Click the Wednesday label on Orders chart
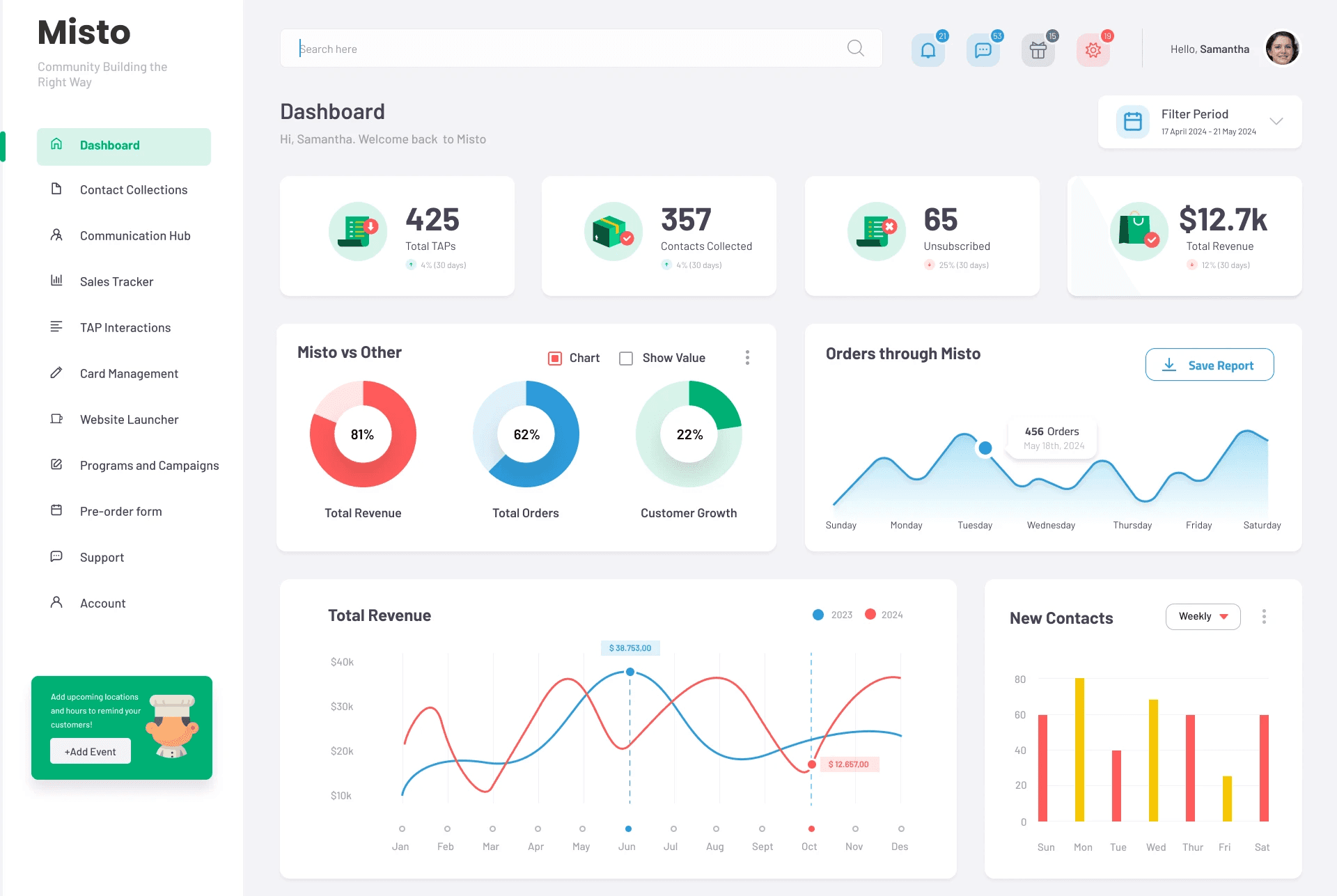Screen dimensions: 1337x896 pos(1051,526)
